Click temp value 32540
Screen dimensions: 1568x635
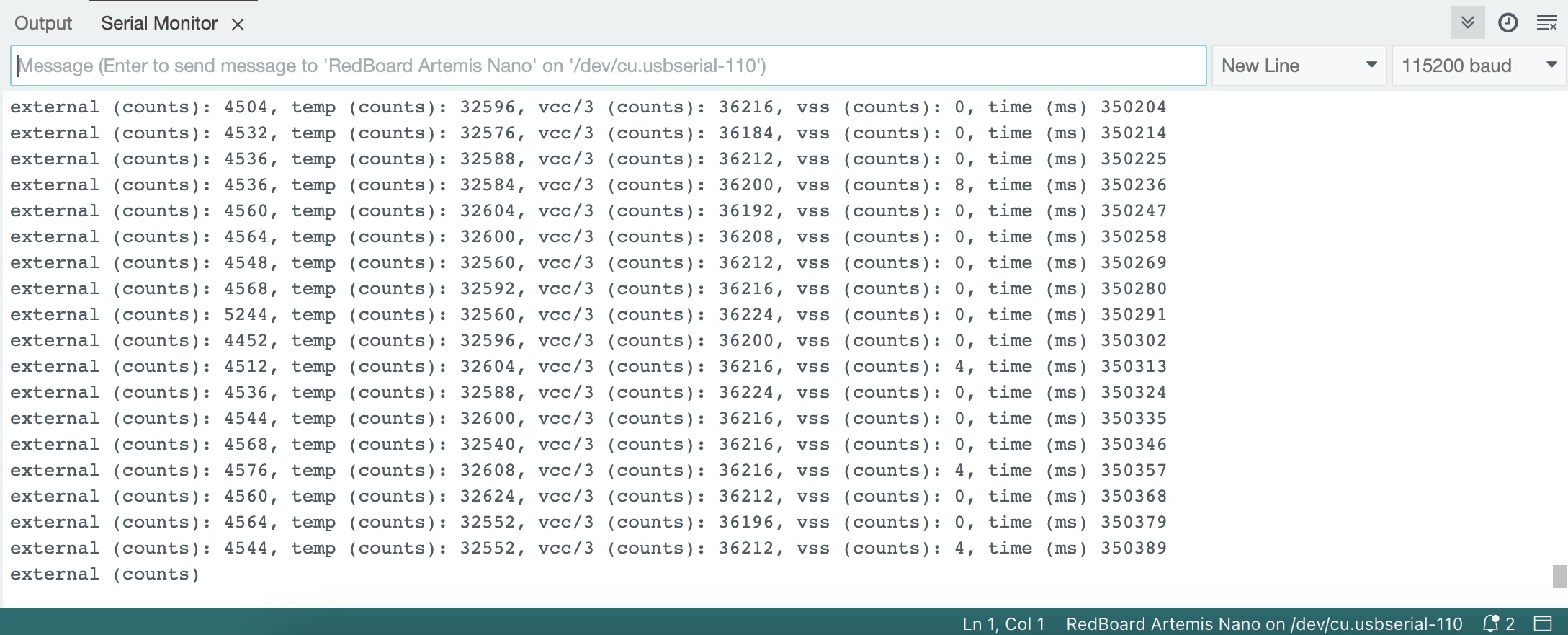[x=488, y=445]
